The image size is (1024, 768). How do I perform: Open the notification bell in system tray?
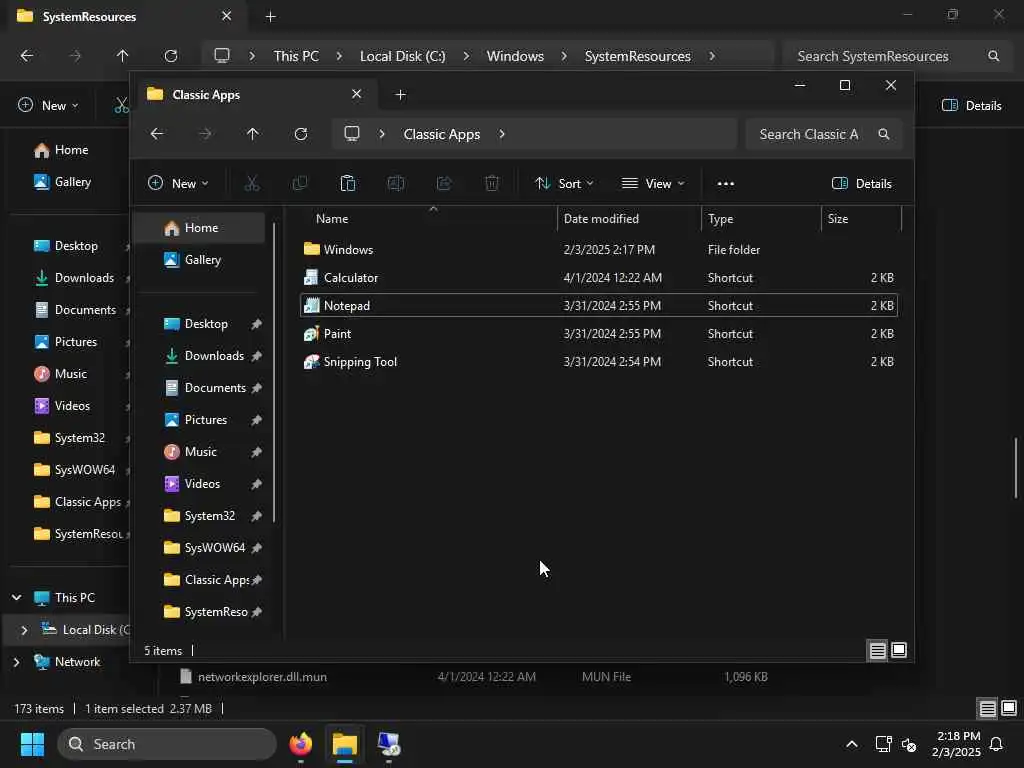[996, 744]
